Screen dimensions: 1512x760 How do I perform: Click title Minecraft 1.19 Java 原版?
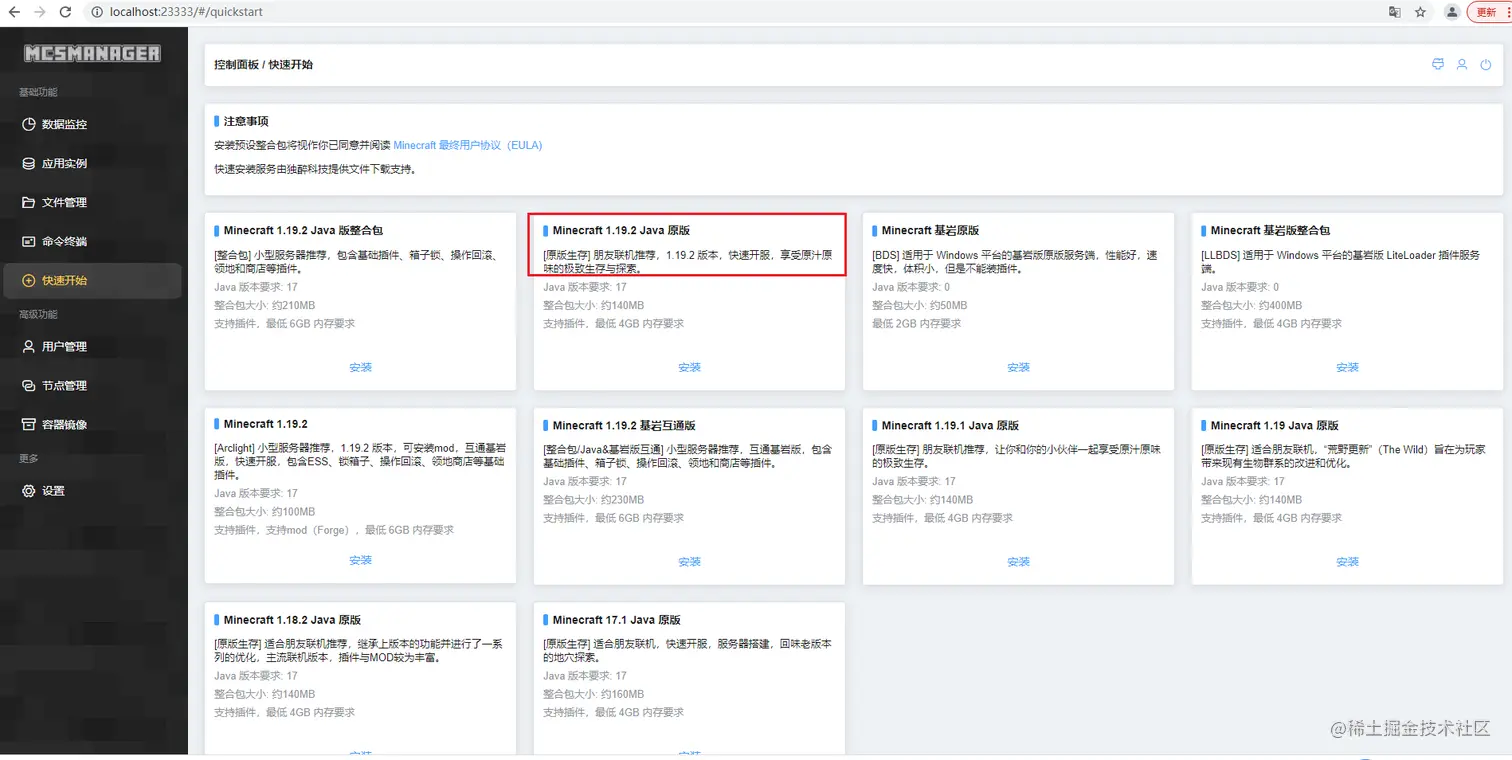pyautogui.click(x=1274, y=425)
